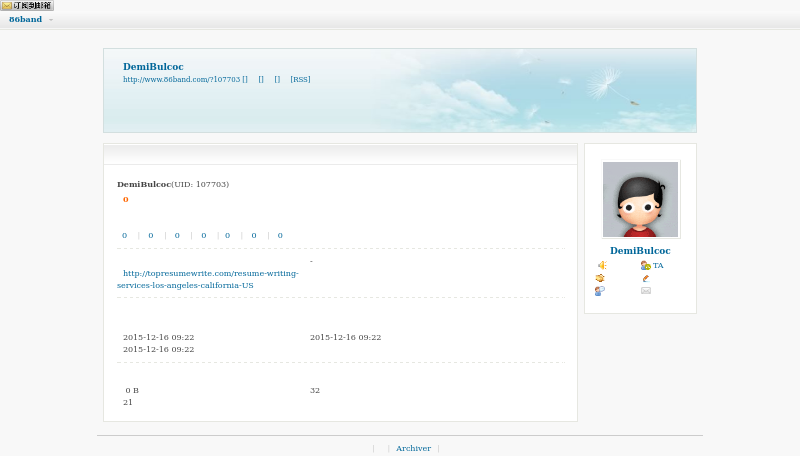Click the "32" value

click(x=315, y=390)
